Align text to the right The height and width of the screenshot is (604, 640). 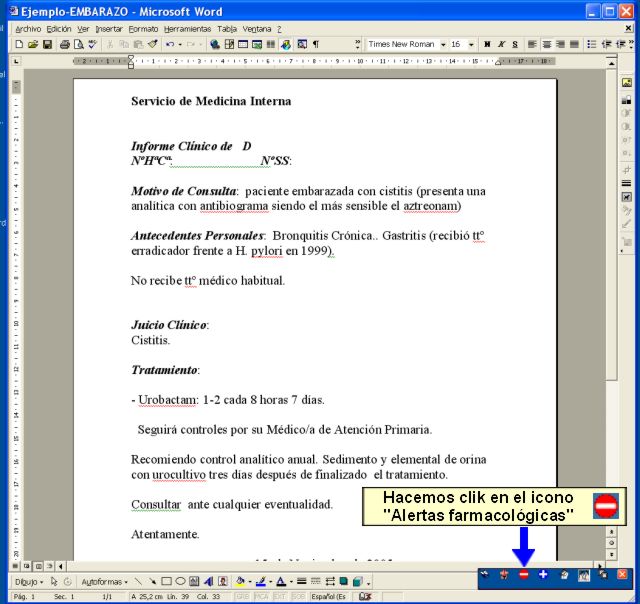coord(560,44)
